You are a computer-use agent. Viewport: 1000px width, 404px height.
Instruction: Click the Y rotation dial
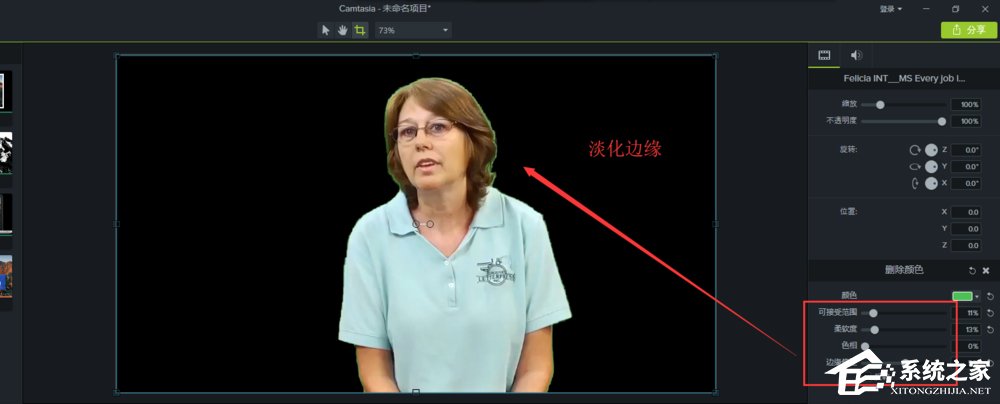931,167
